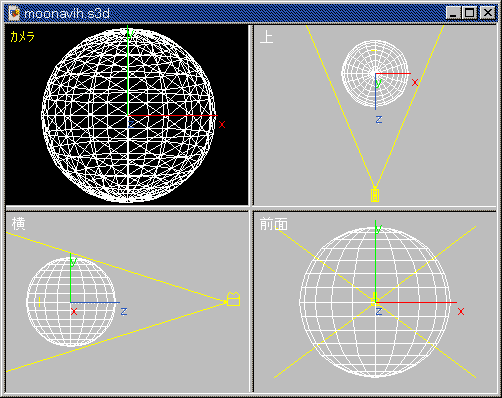The image size is (502, 398).
Task: Maximize the moonavih.s3d window
Action: (x=470, y=13)
